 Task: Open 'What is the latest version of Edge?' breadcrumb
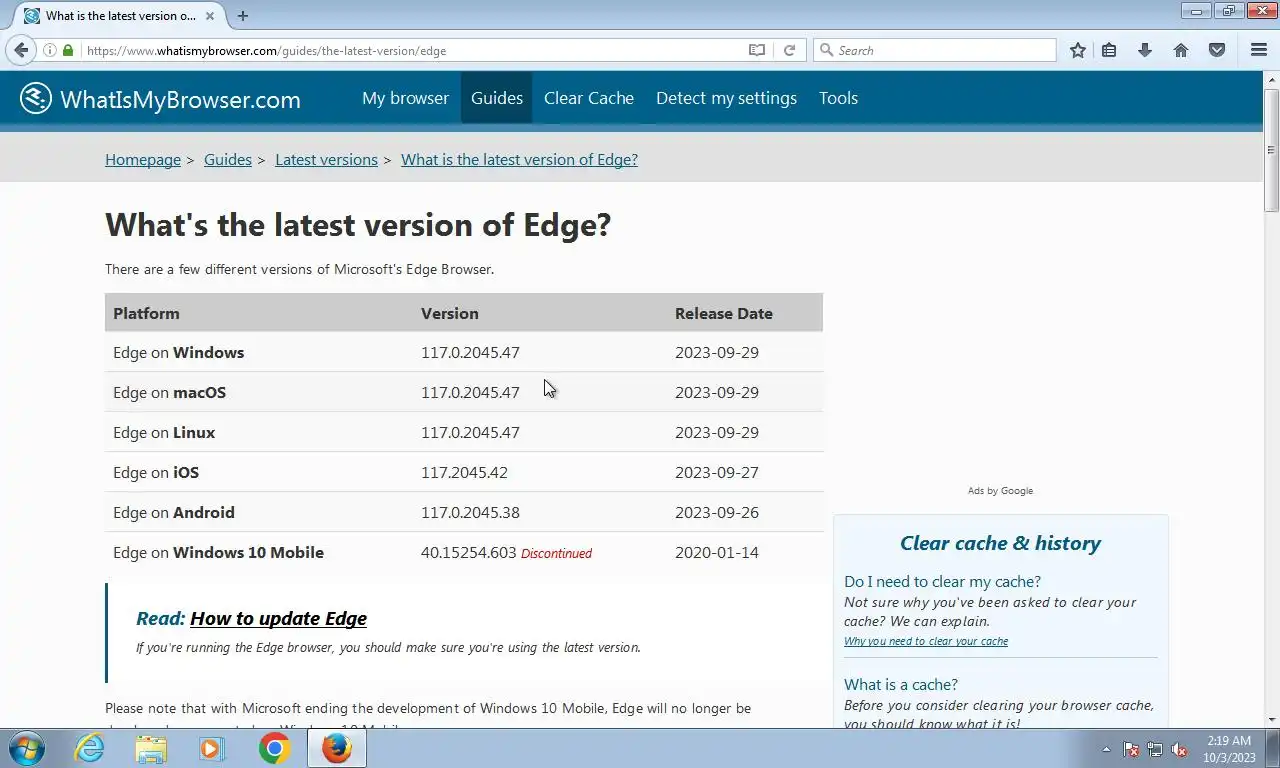tap(519, 160)
